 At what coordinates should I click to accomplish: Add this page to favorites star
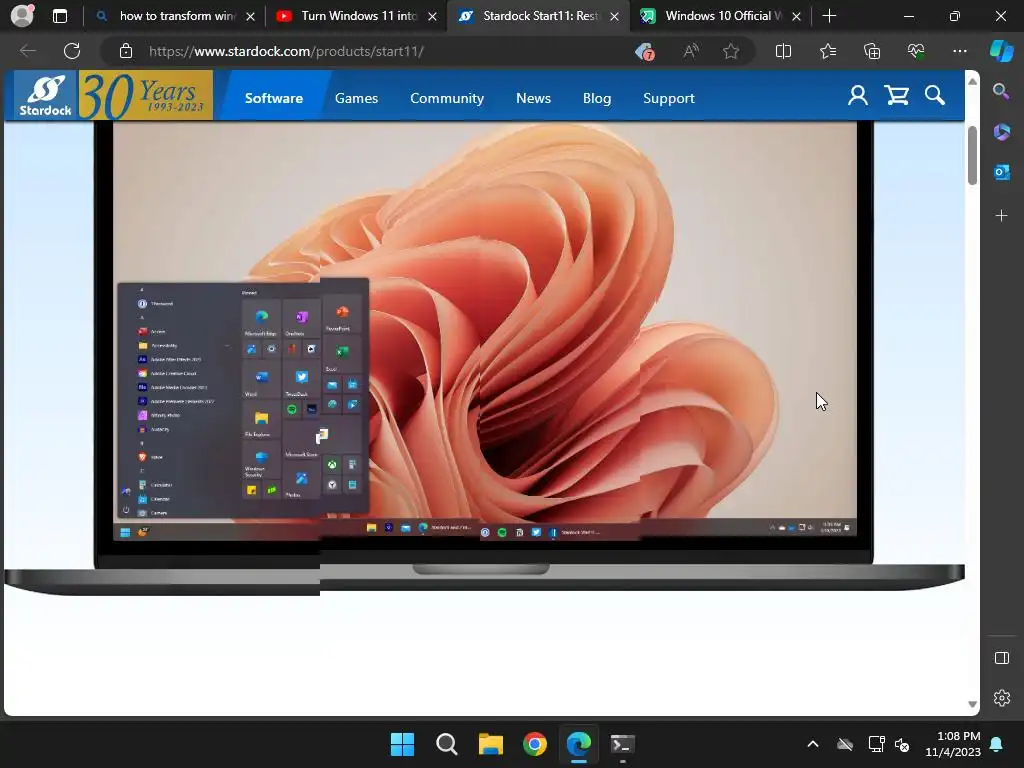click(x=731, y=51)
